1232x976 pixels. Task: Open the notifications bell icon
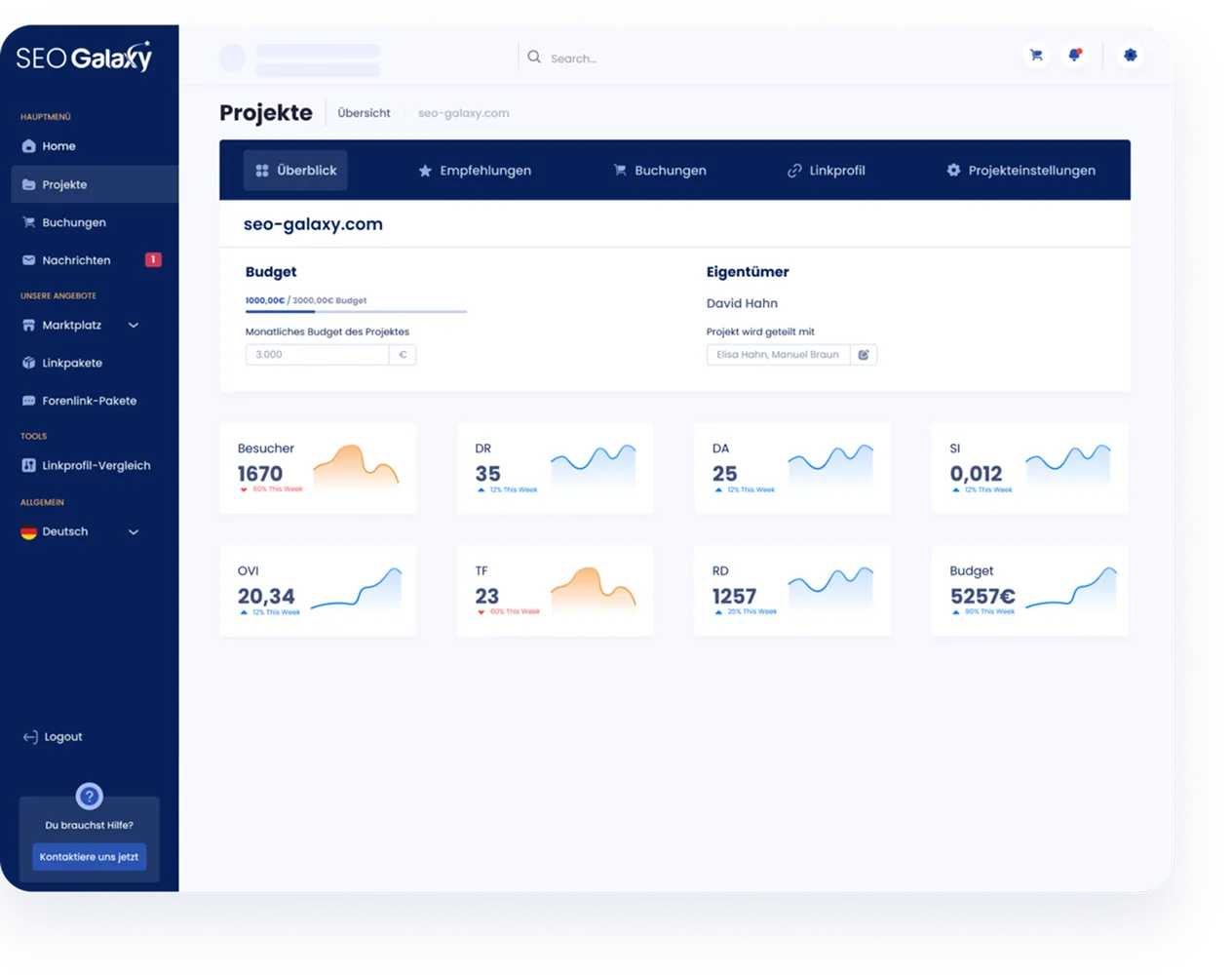pos(1074,56)
